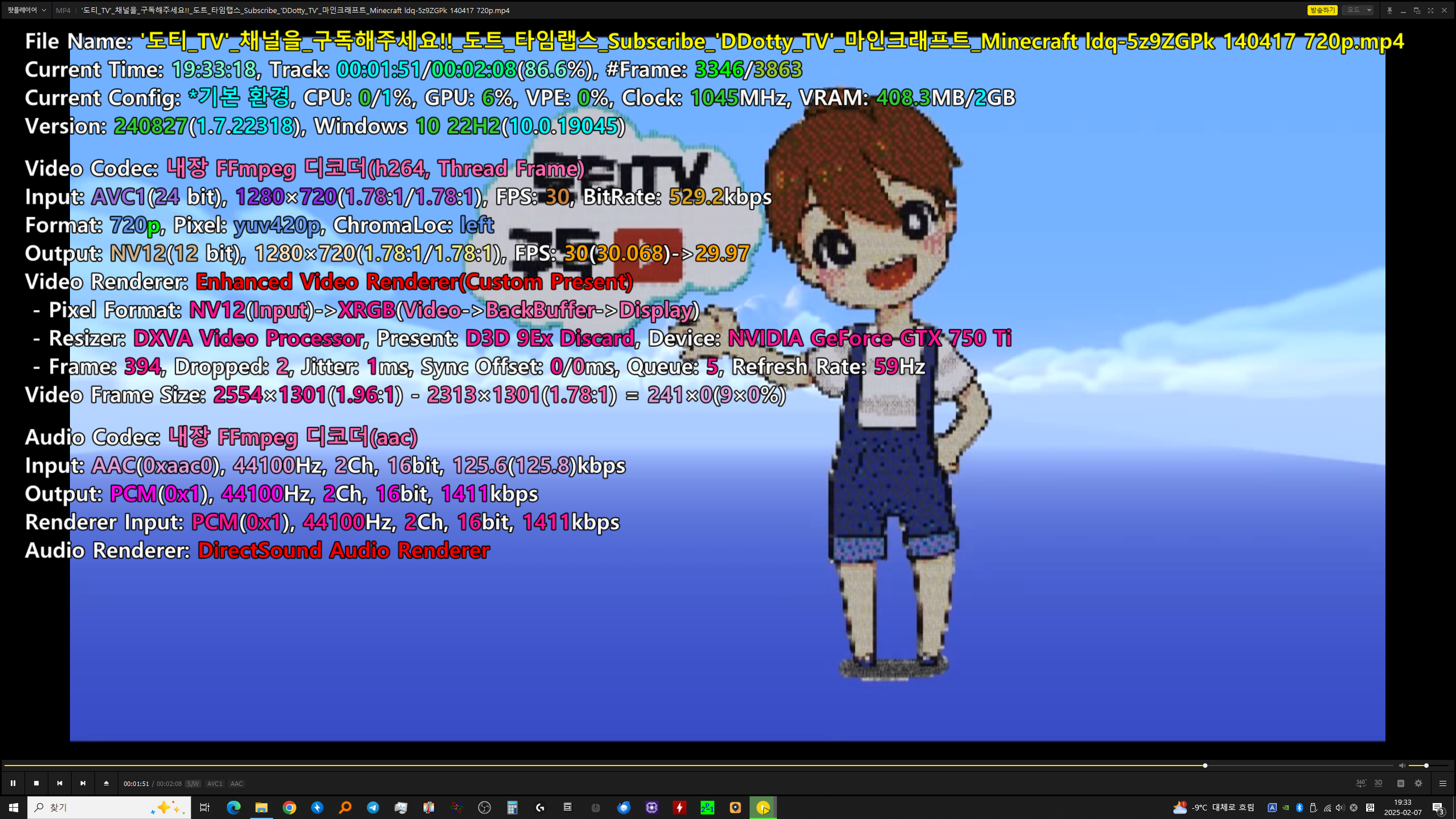Image resolution: width=1456 pixels, height=819 pixels.
Task: Stop the video playback
Action: [36, 783]
